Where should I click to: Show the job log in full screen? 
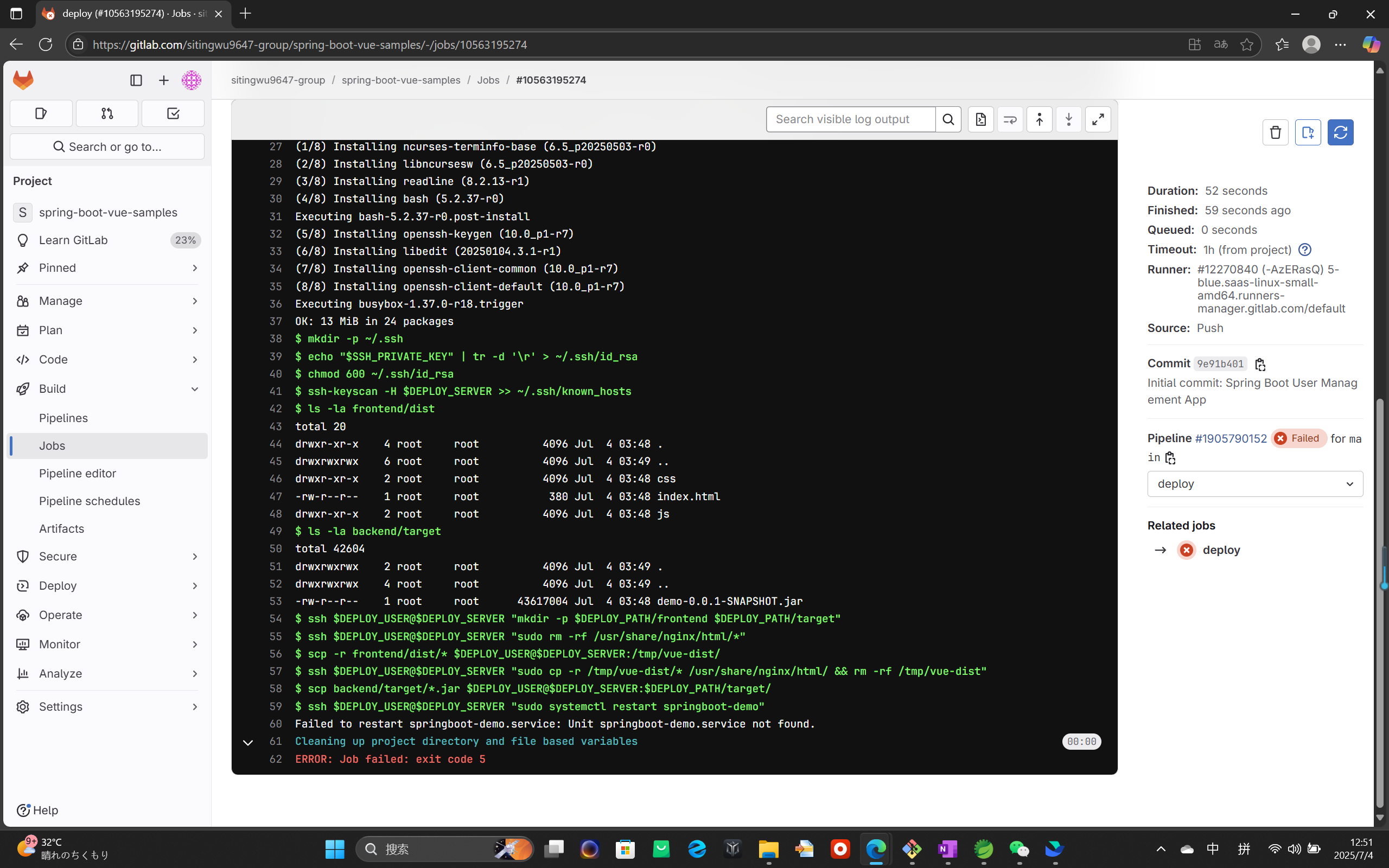click(1098, 119)
